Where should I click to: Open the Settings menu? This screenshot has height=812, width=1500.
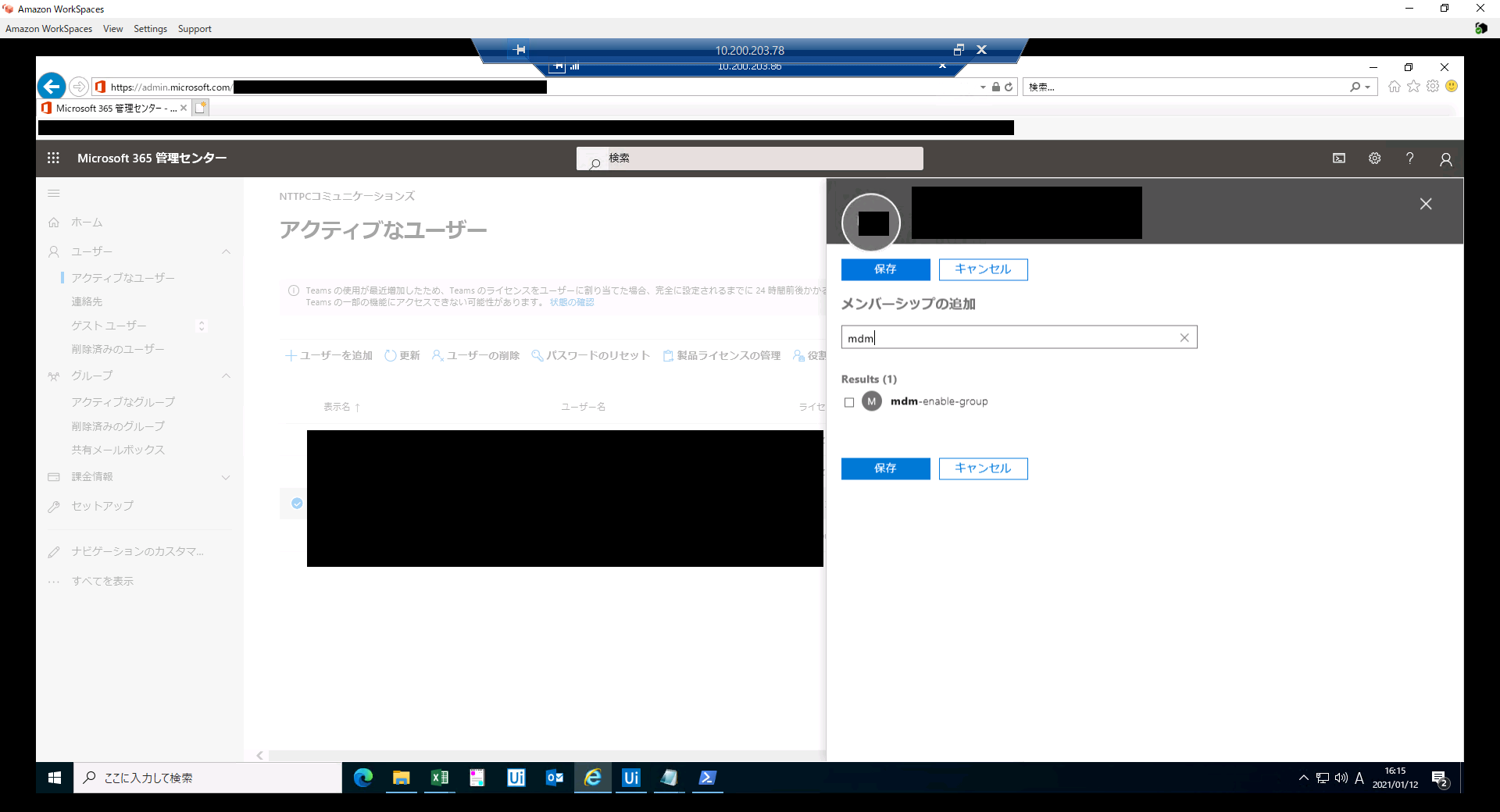150,29
